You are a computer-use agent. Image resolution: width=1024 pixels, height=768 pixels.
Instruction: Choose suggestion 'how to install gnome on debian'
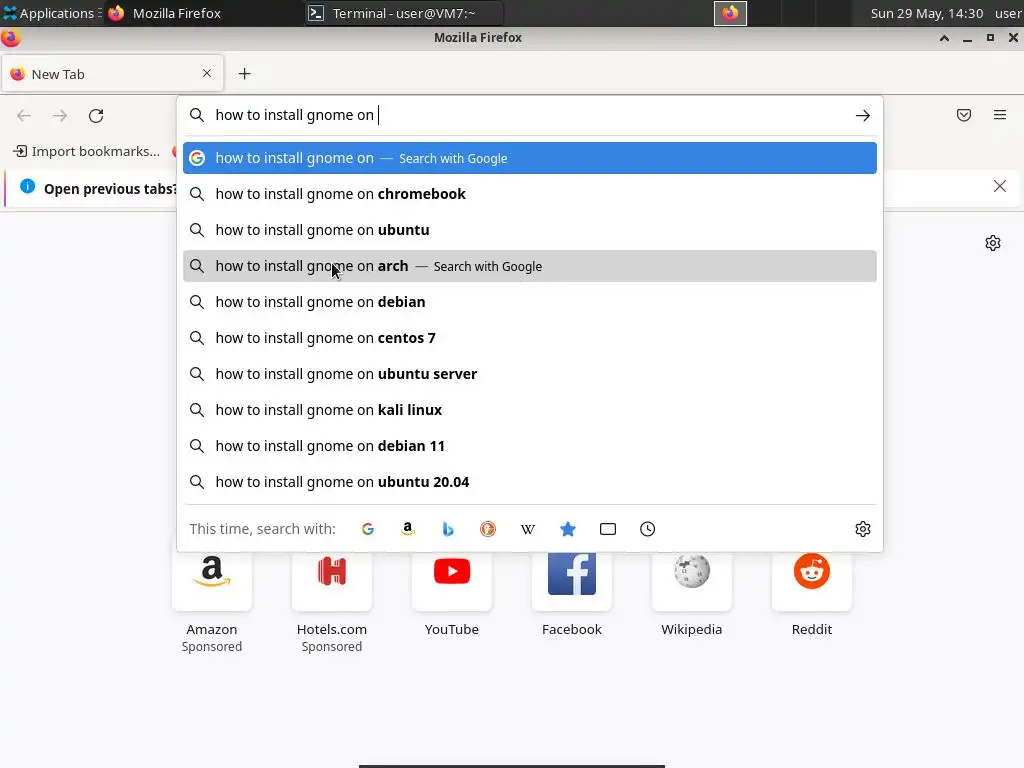(x=530, y=302)
